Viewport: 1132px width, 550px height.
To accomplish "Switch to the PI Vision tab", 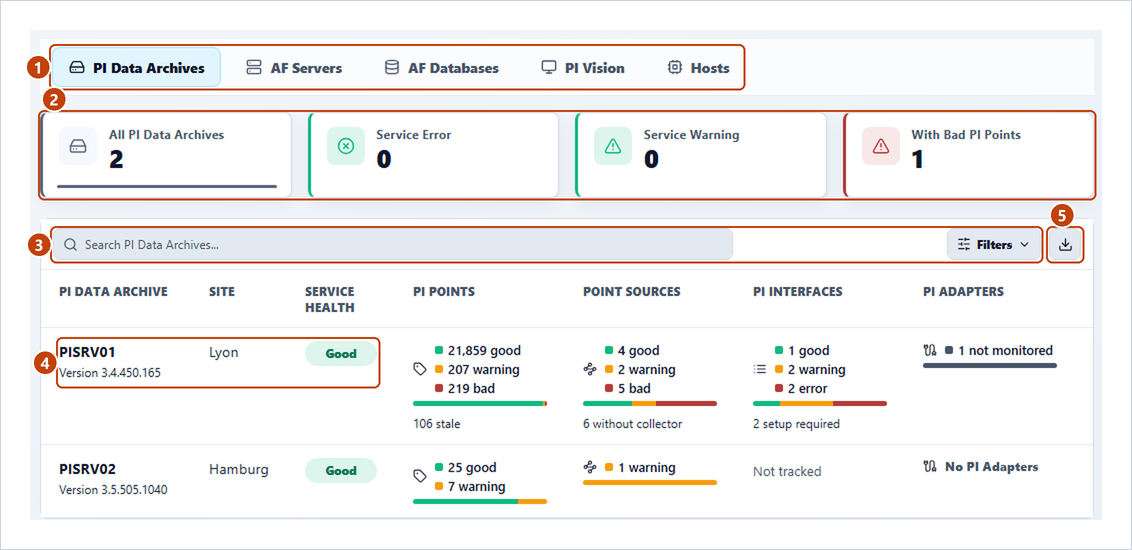I will click(583, 68).
